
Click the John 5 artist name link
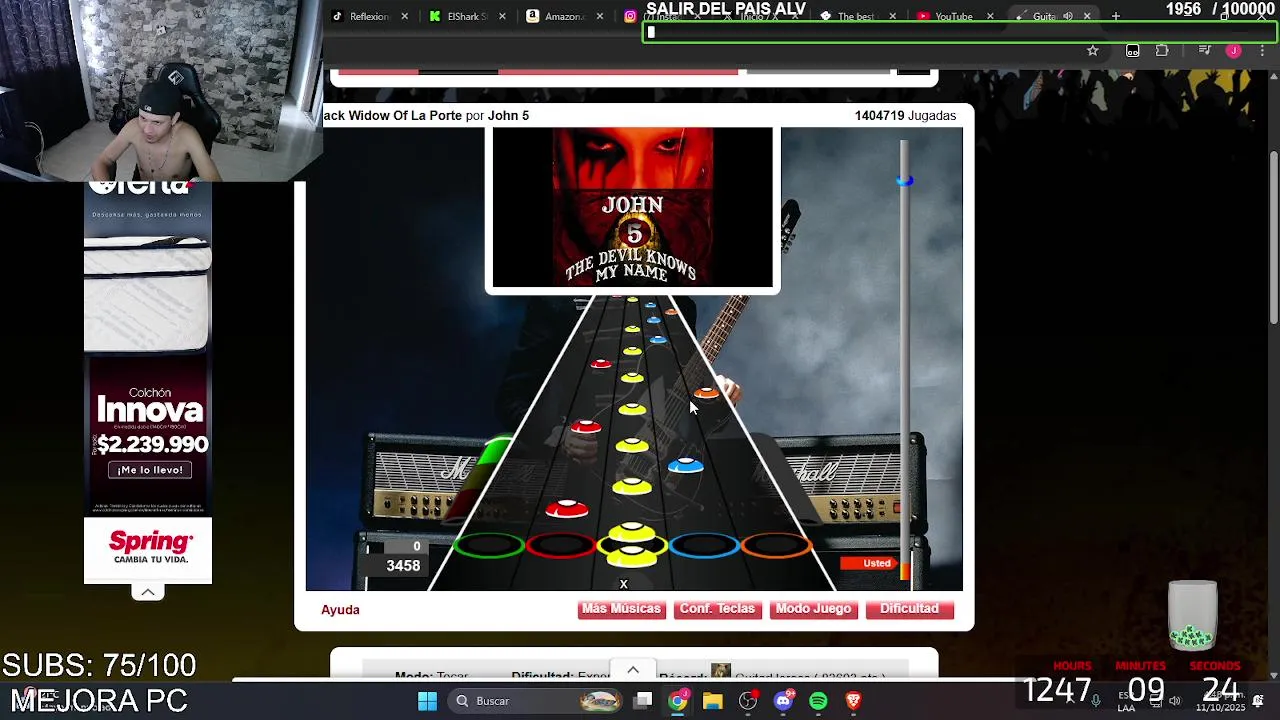508,116
